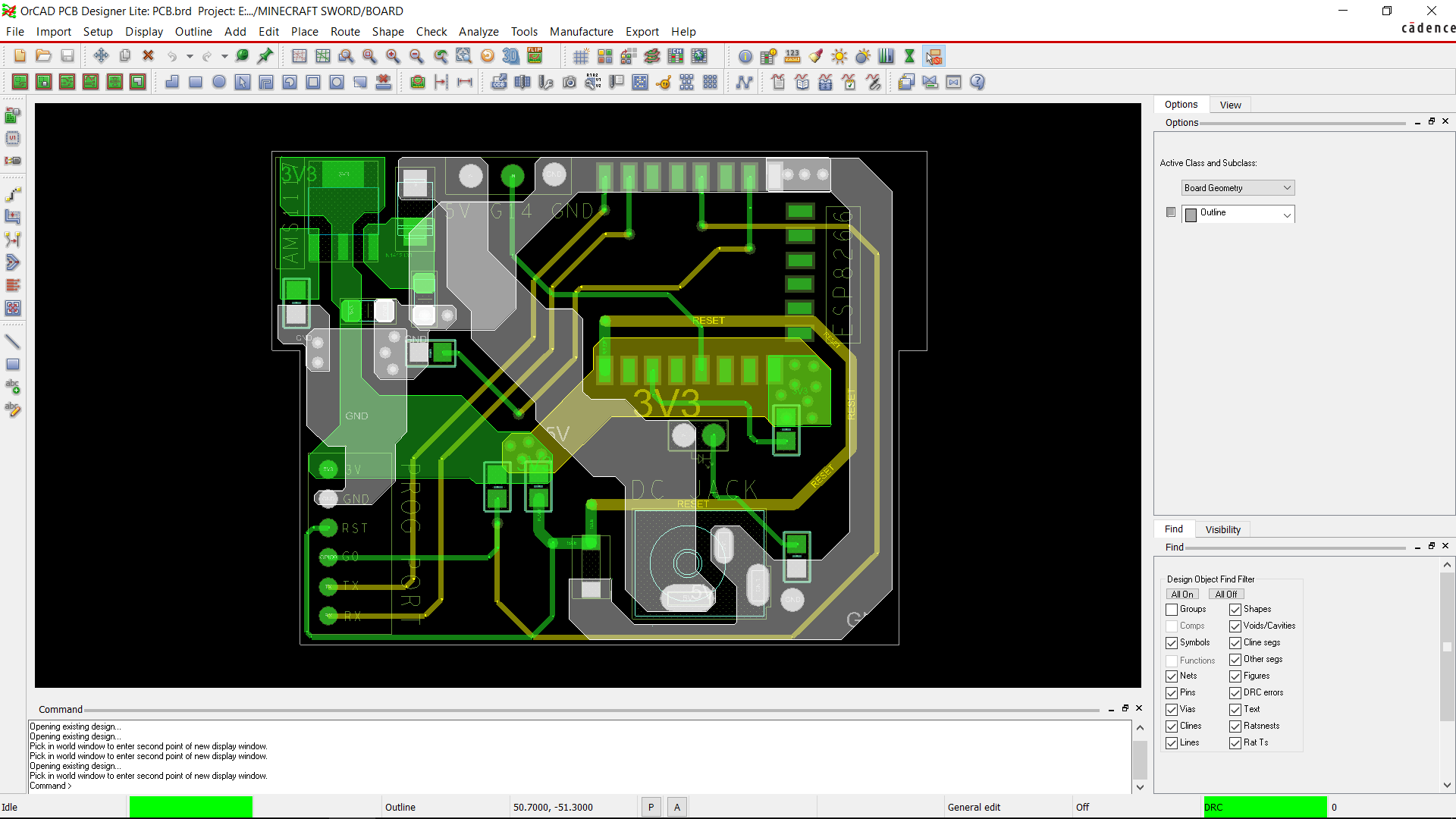Click the Place Manually chip U1 icon
1456x819 pixels.
13,138
